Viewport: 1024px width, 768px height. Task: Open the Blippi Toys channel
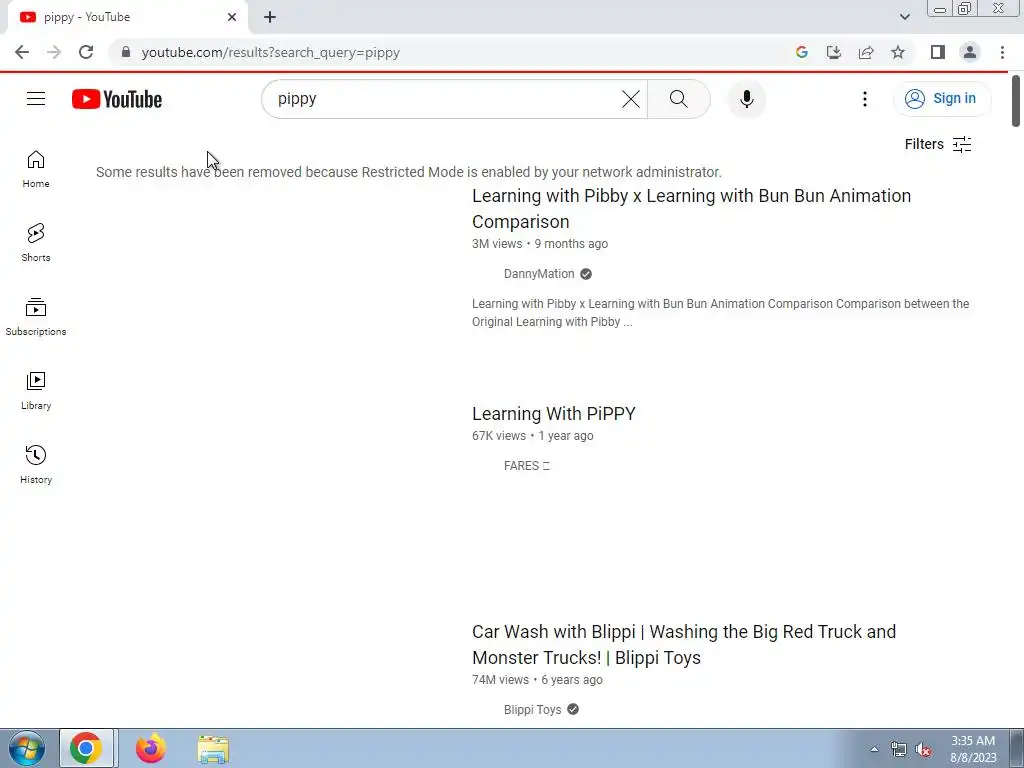pos(532,709)
